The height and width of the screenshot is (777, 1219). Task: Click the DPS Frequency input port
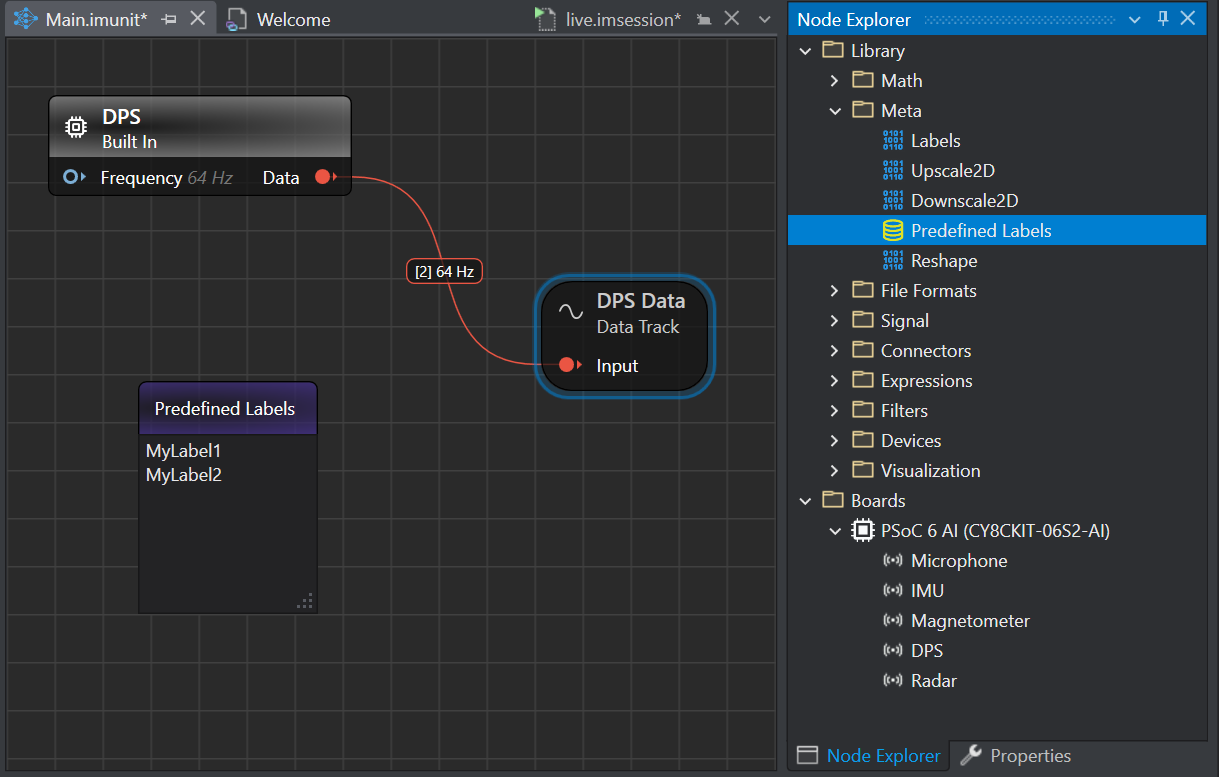[71, 177]
